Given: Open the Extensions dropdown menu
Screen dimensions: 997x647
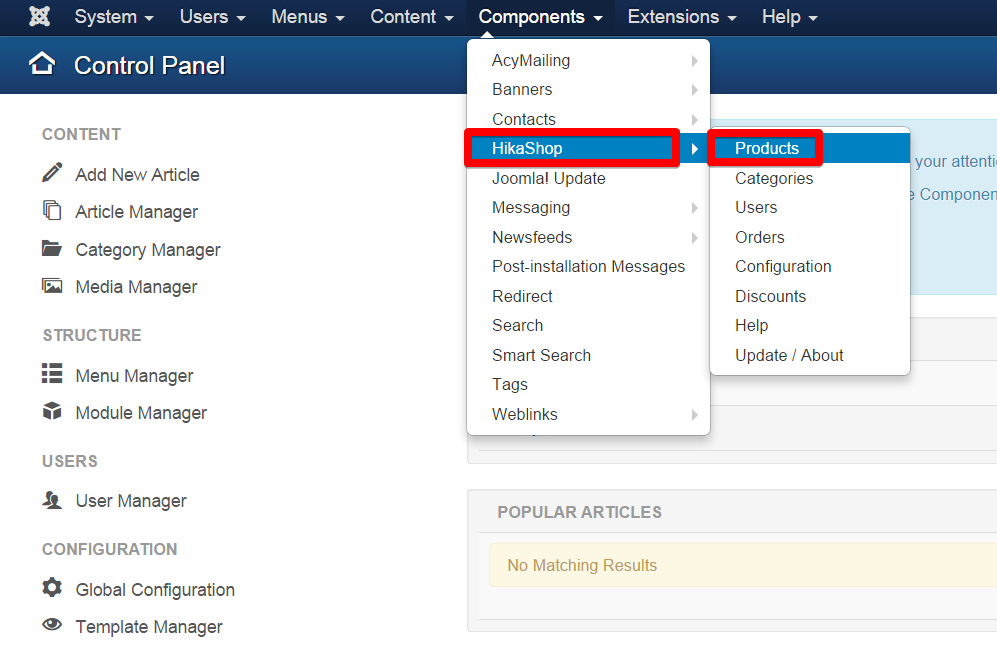Looking at the screenshot, I should point(682,17).
